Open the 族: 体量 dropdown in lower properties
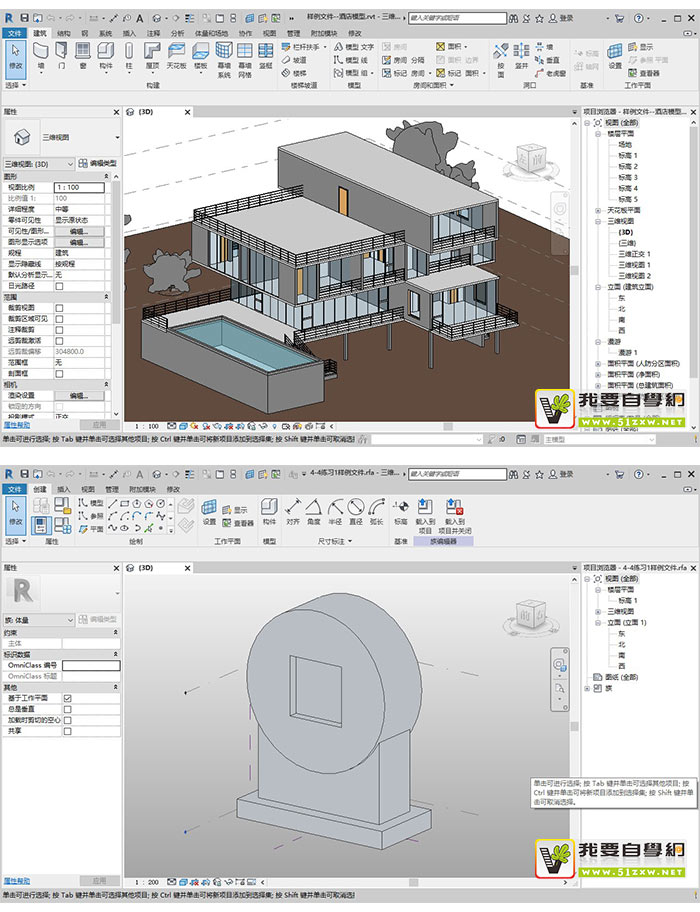The image size is (700, 912). coord(39,620)
